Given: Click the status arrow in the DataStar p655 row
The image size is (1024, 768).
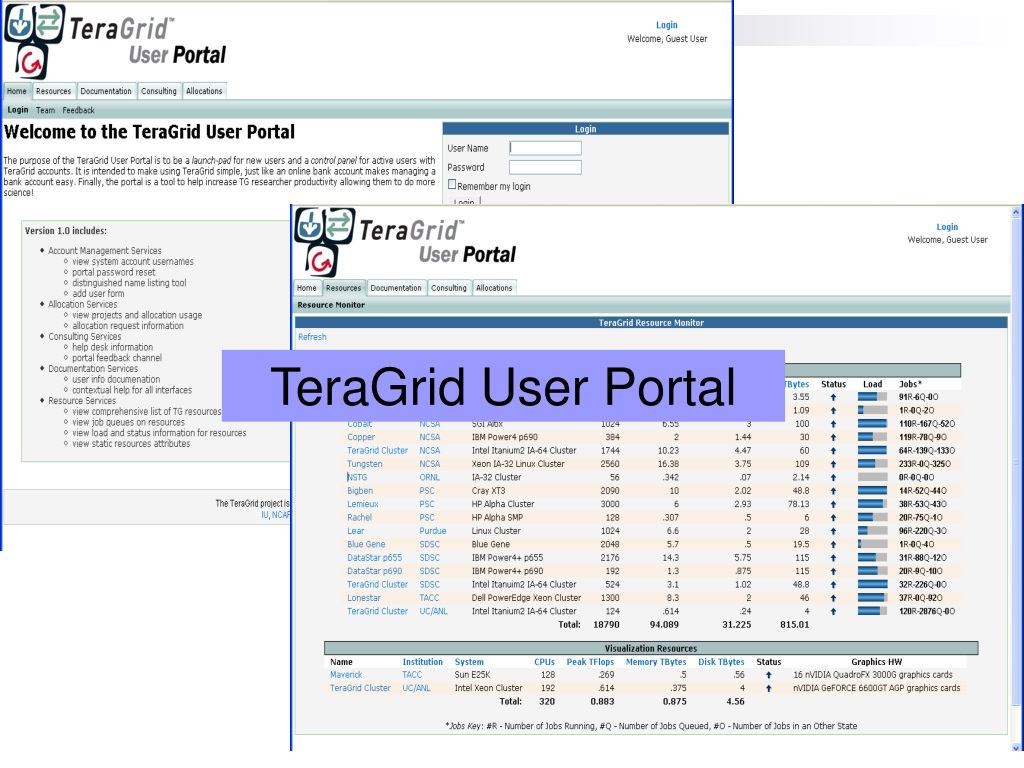Looking at the screenshot, I should (x=833, y=558).
